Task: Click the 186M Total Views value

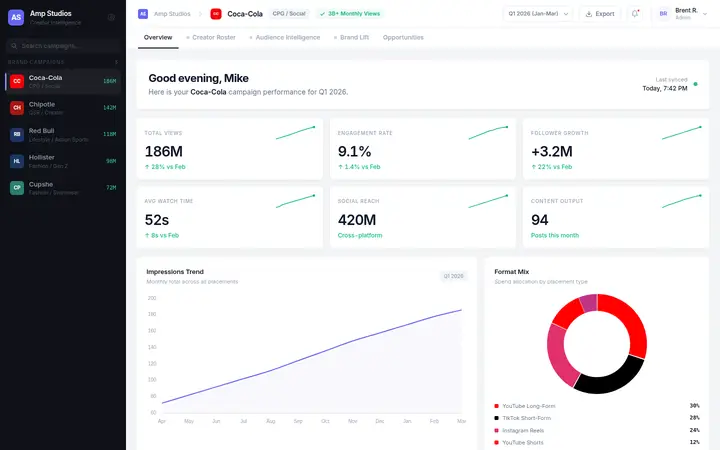Action: 163,152
